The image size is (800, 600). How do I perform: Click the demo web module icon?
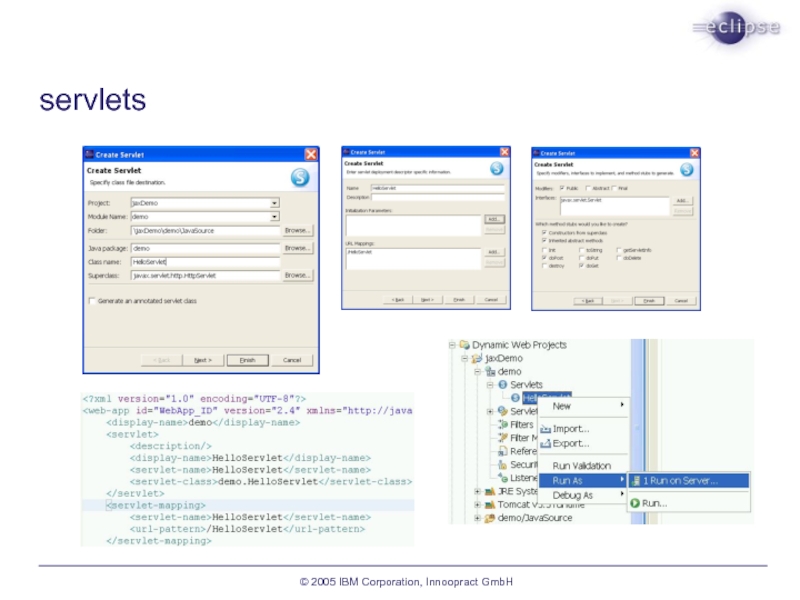pos(490,371)
